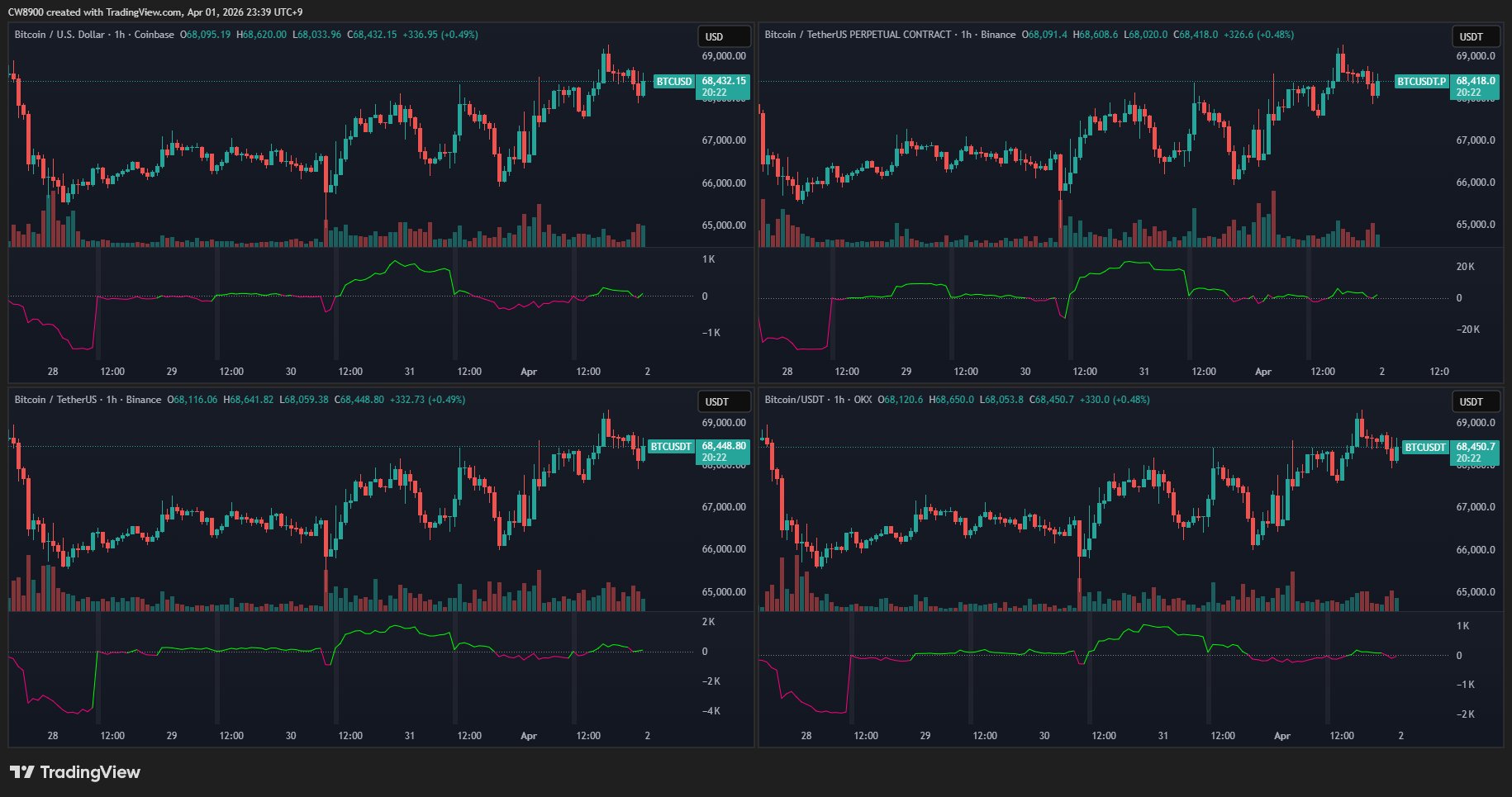This screenshot has width=1512, height=797.
Task: Click the −4K indicator axis label
Action: 711,711
